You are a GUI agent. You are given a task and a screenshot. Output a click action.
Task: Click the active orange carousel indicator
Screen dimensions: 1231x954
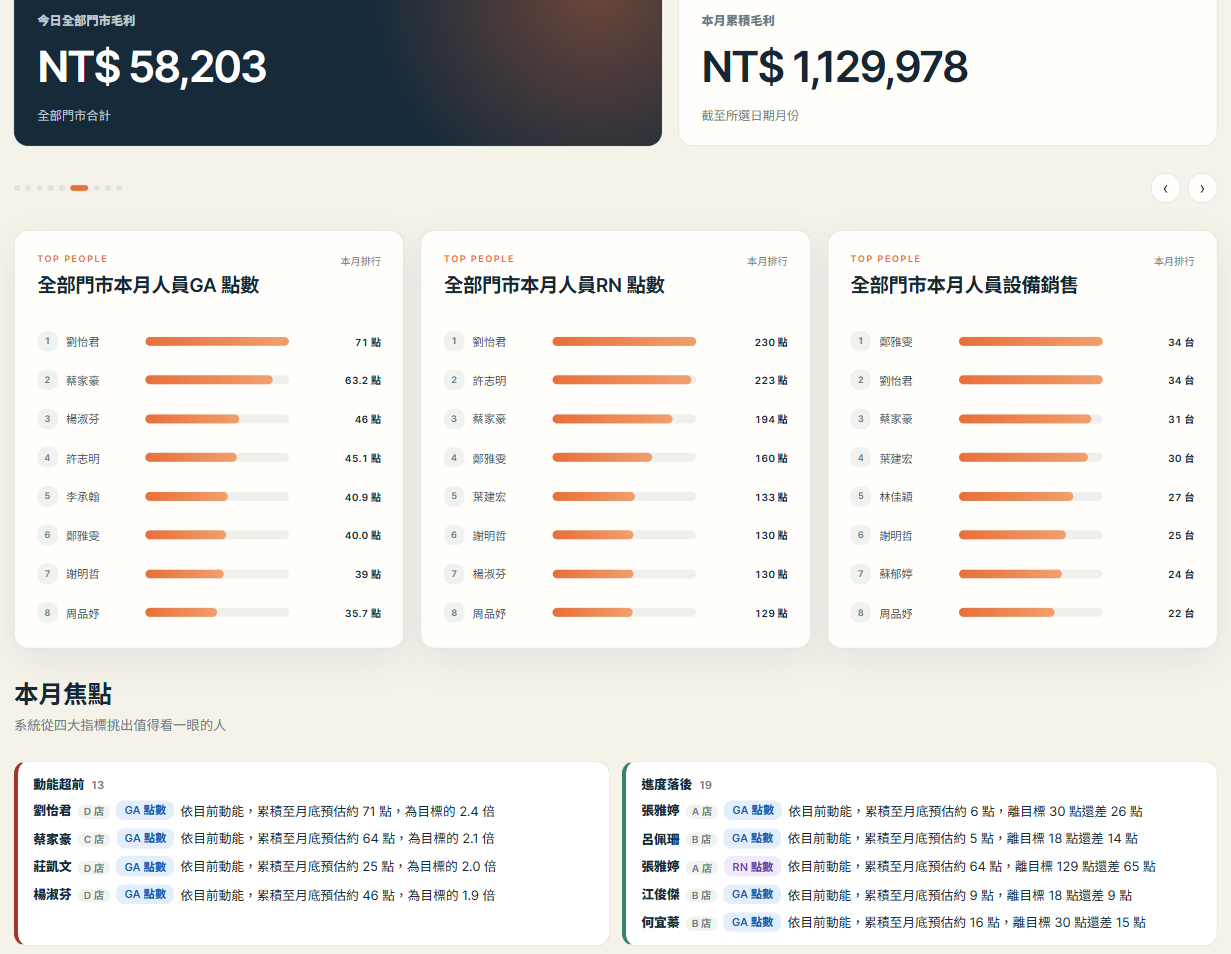point(79,188)
